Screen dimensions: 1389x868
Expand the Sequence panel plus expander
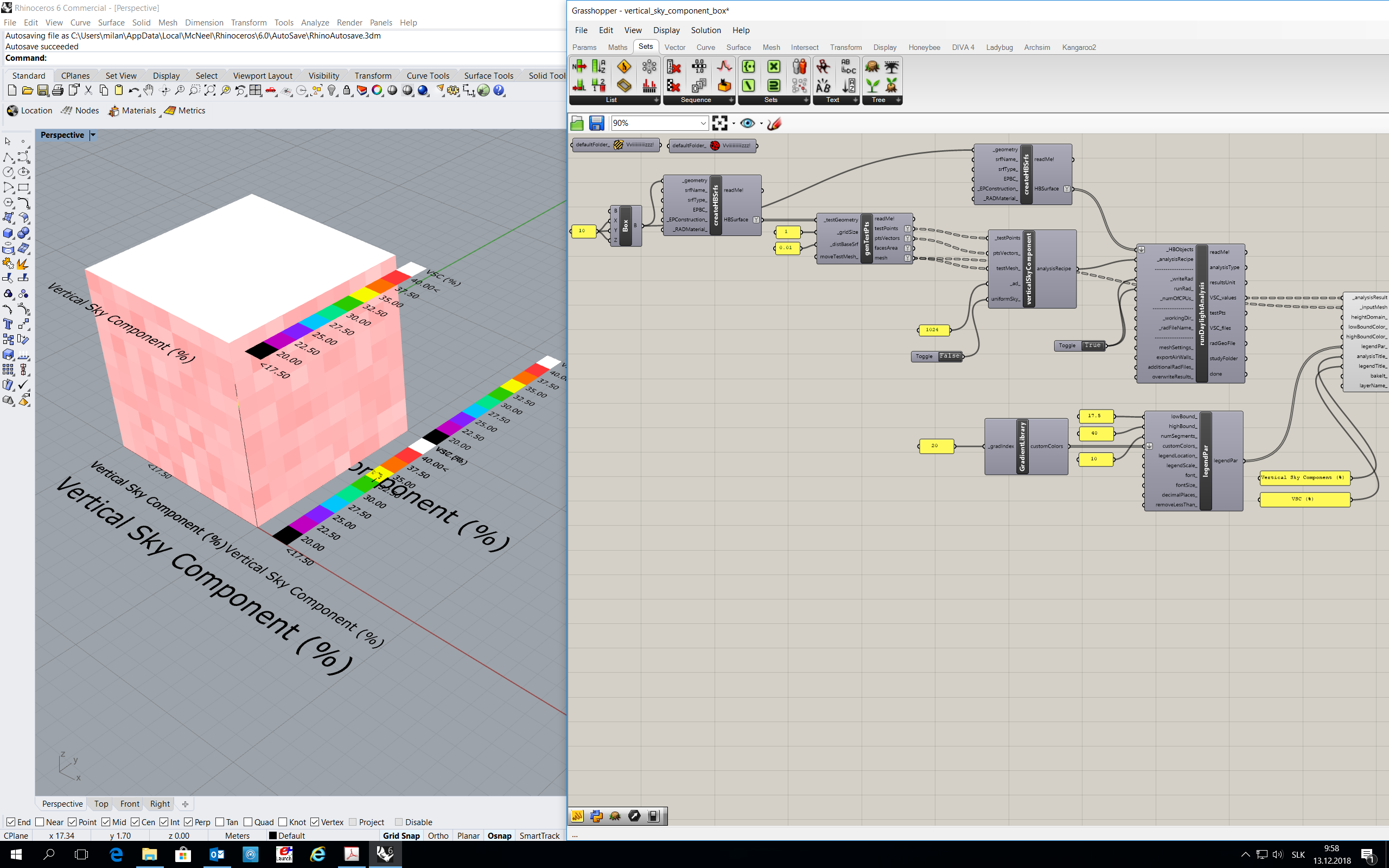coord(731,100)
